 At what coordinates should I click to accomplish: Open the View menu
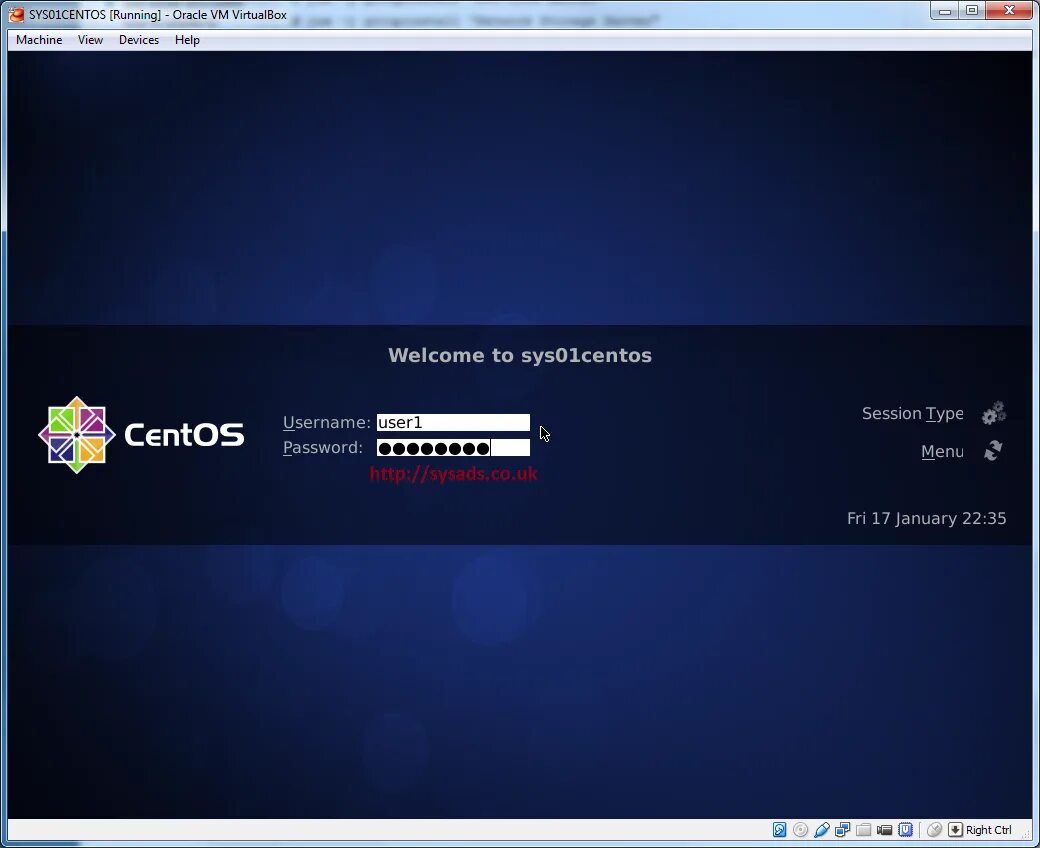[x=90, y=40]
